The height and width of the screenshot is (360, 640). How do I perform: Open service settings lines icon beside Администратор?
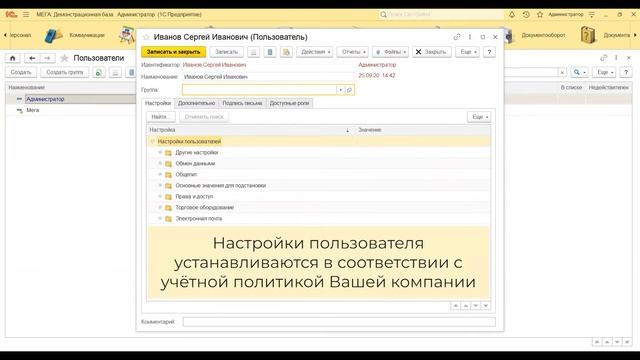[x=591, y=14]
